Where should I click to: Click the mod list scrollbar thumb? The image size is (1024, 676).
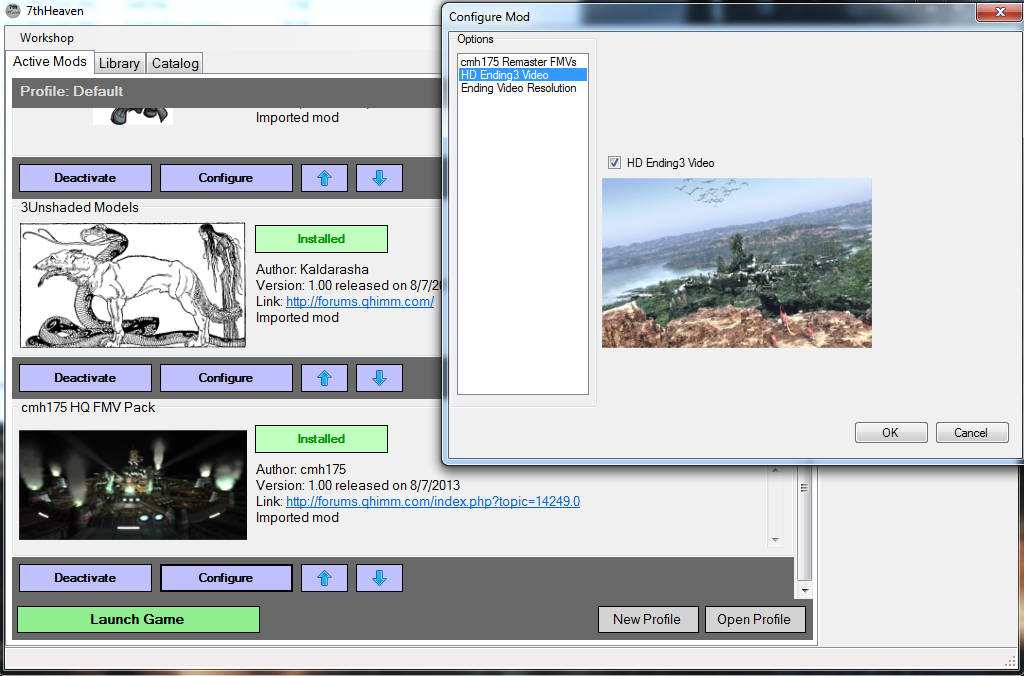coord(804,523)
